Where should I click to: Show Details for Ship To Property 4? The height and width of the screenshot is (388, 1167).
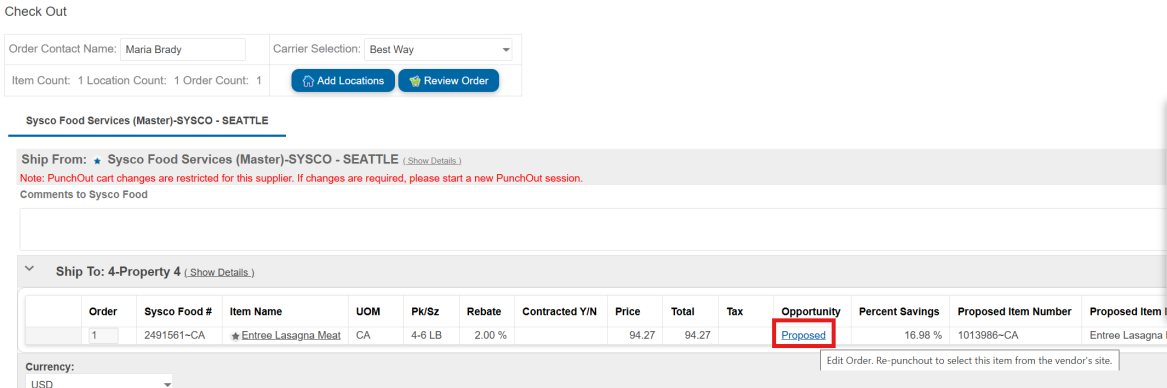(x=220, y=273)
